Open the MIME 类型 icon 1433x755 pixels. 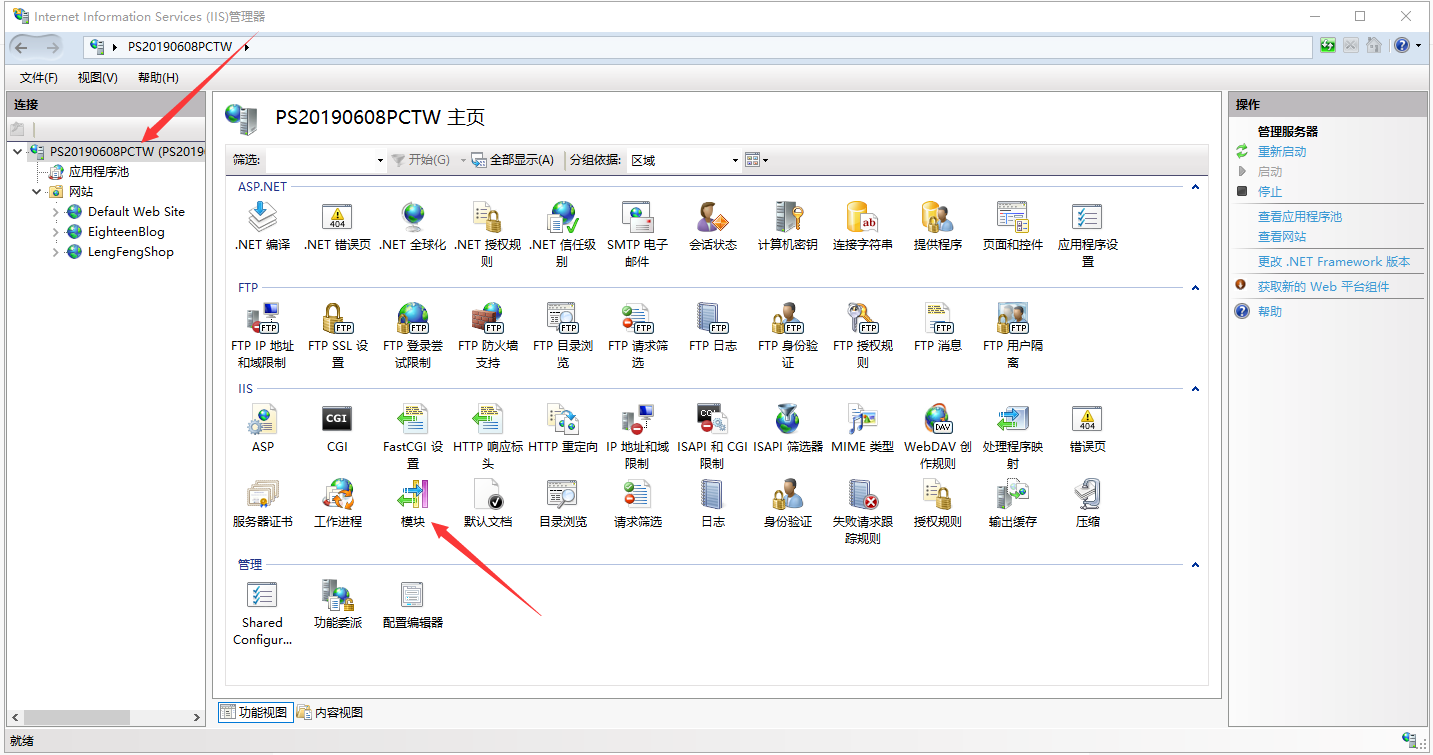point(863,428)
